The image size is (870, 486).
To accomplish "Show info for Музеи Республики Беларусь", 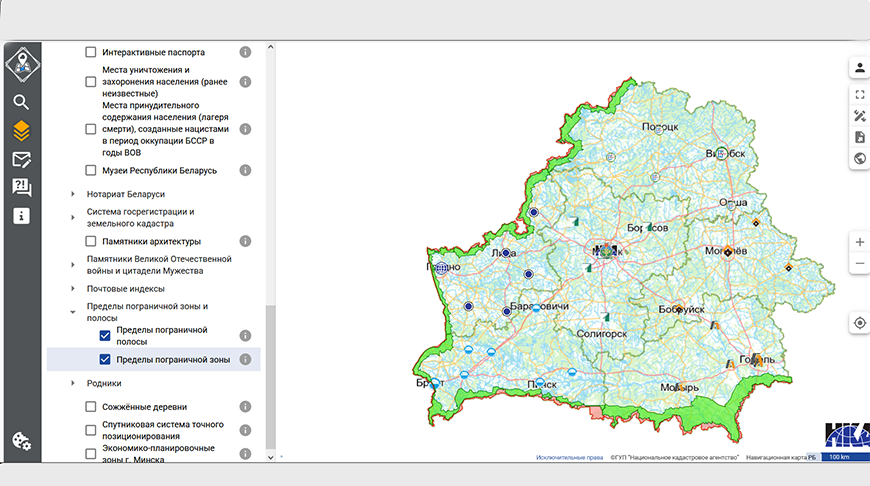I will point(245,170).
